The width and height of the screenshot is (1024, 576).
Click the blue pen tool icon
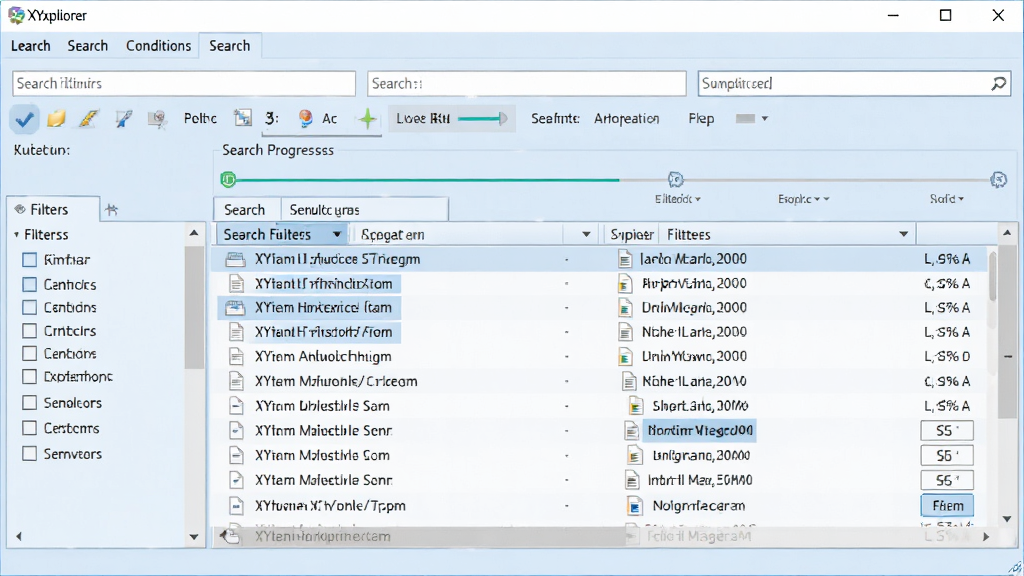click(x=123, y=118)
